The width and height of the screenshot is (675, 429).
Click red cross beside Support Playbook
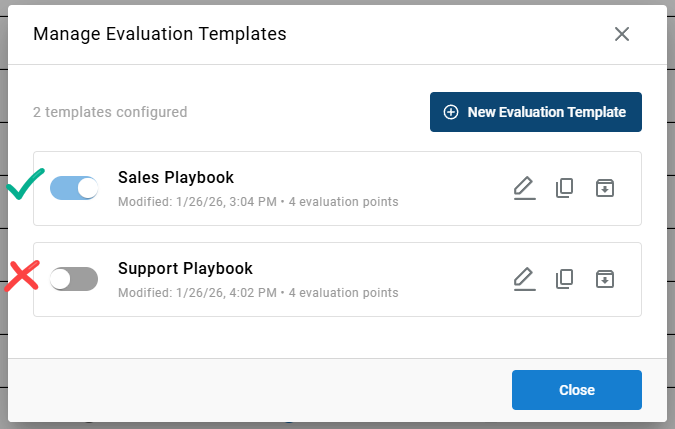(22, 276)
